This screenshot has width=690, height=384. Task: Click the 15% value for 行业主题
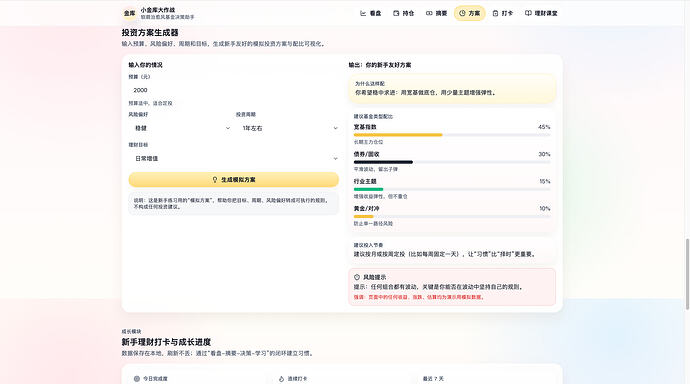coord(545,181)
